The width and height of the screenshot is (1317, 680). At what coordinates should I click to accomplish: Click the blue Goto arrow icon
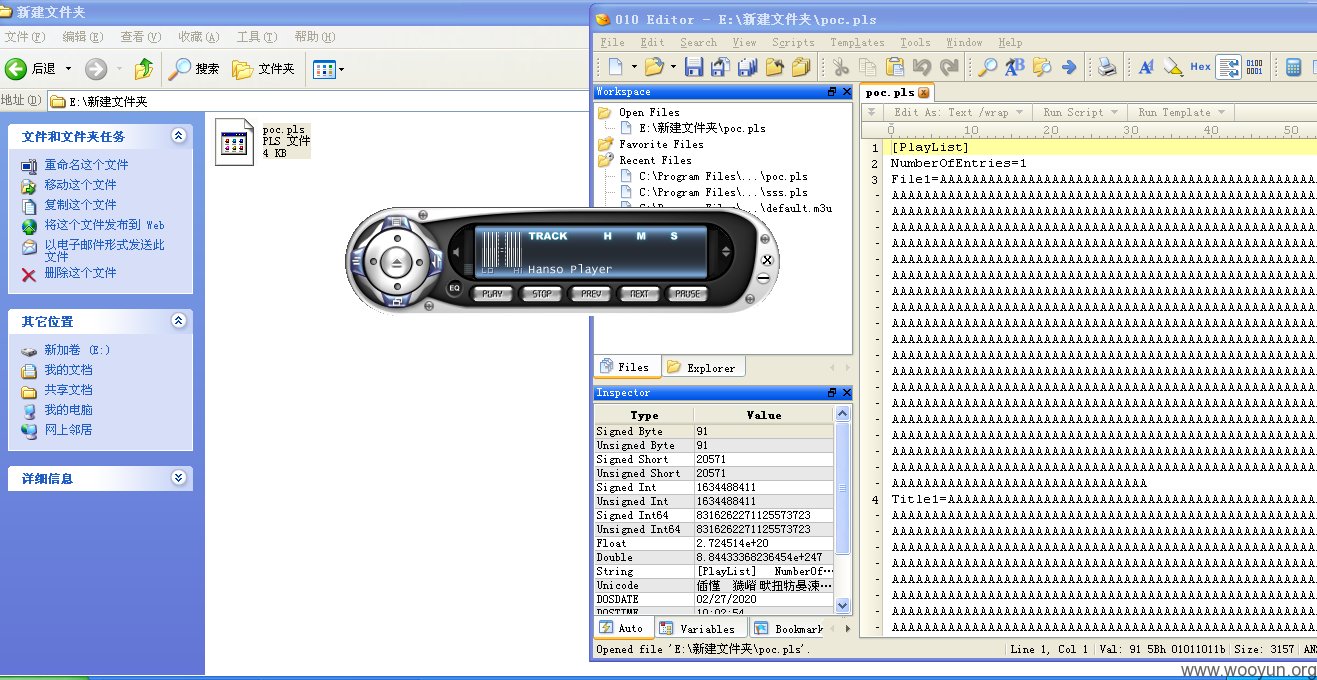tap(1069, 67)
